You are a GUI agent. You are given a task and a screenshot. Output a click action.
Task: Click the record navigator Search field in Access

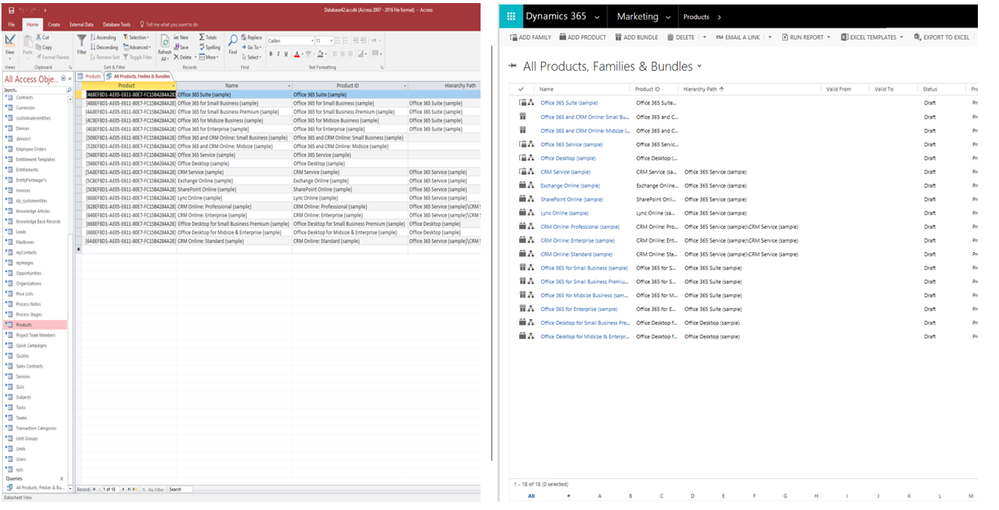click(180, 490)
